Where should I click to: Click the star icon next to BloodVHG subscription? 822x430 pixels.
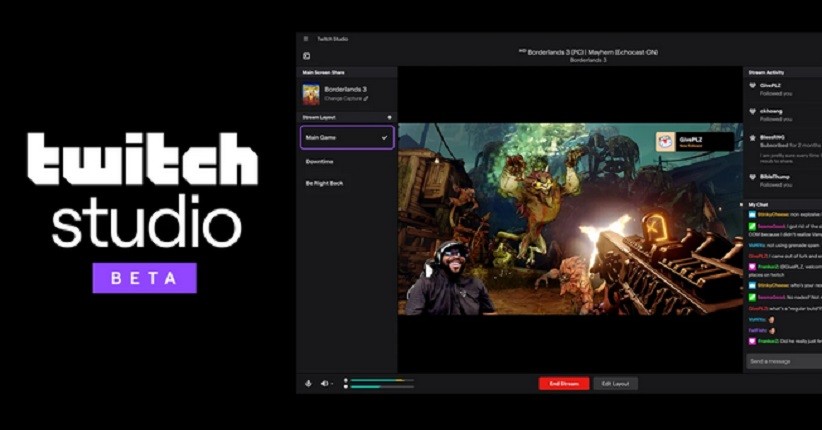(x=752, y=137)
